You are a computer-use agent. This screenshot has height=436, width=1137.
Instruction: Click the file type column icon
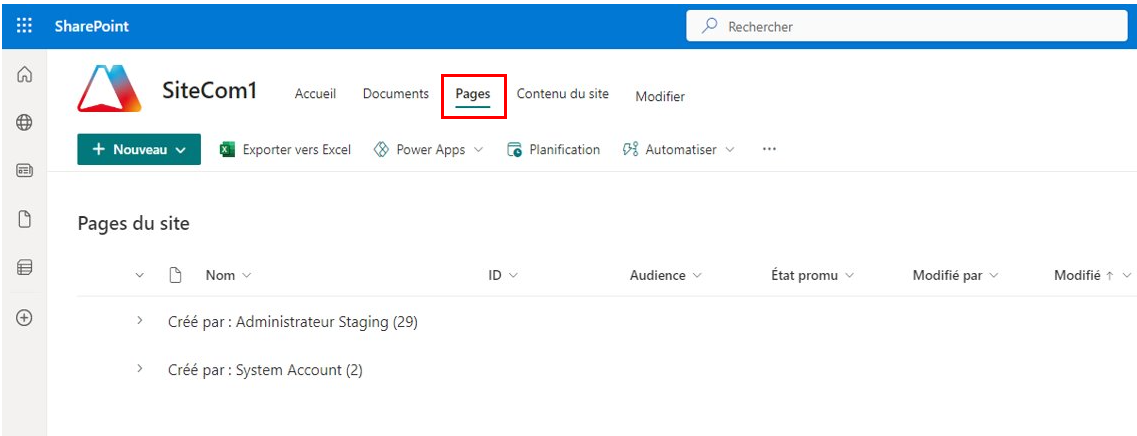[174, 276]
